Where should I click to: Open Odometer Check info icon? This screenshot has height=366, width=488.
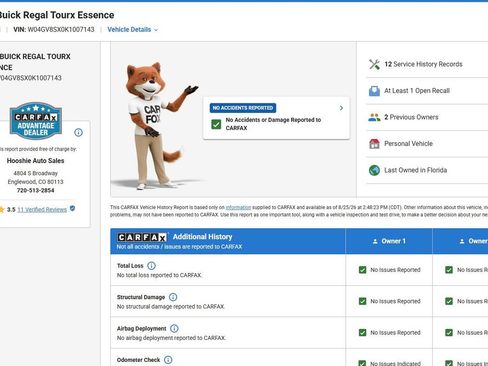click(x=168, y=360)
